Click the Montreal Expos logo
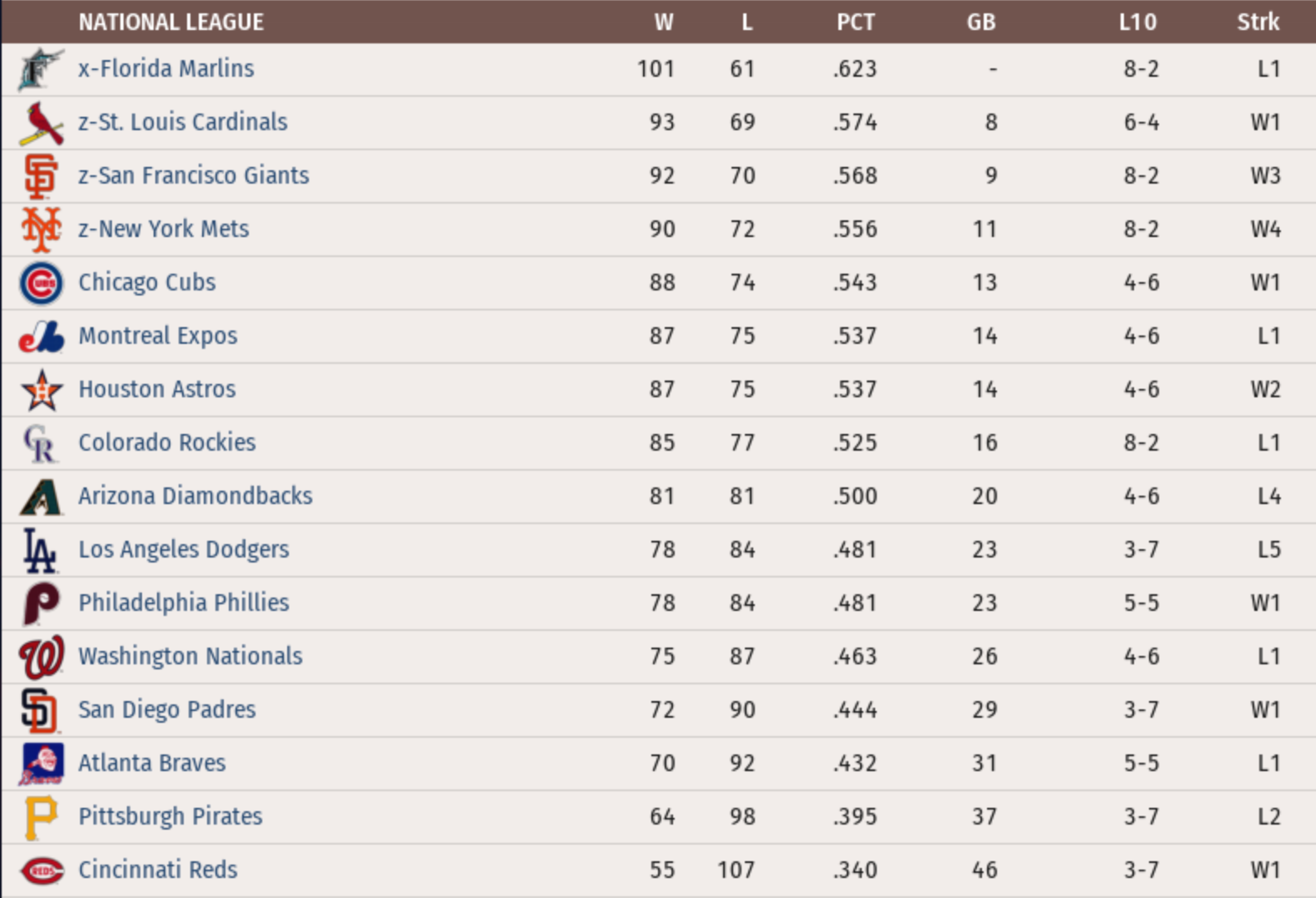The image size is (1316, 898). point(41,336)
